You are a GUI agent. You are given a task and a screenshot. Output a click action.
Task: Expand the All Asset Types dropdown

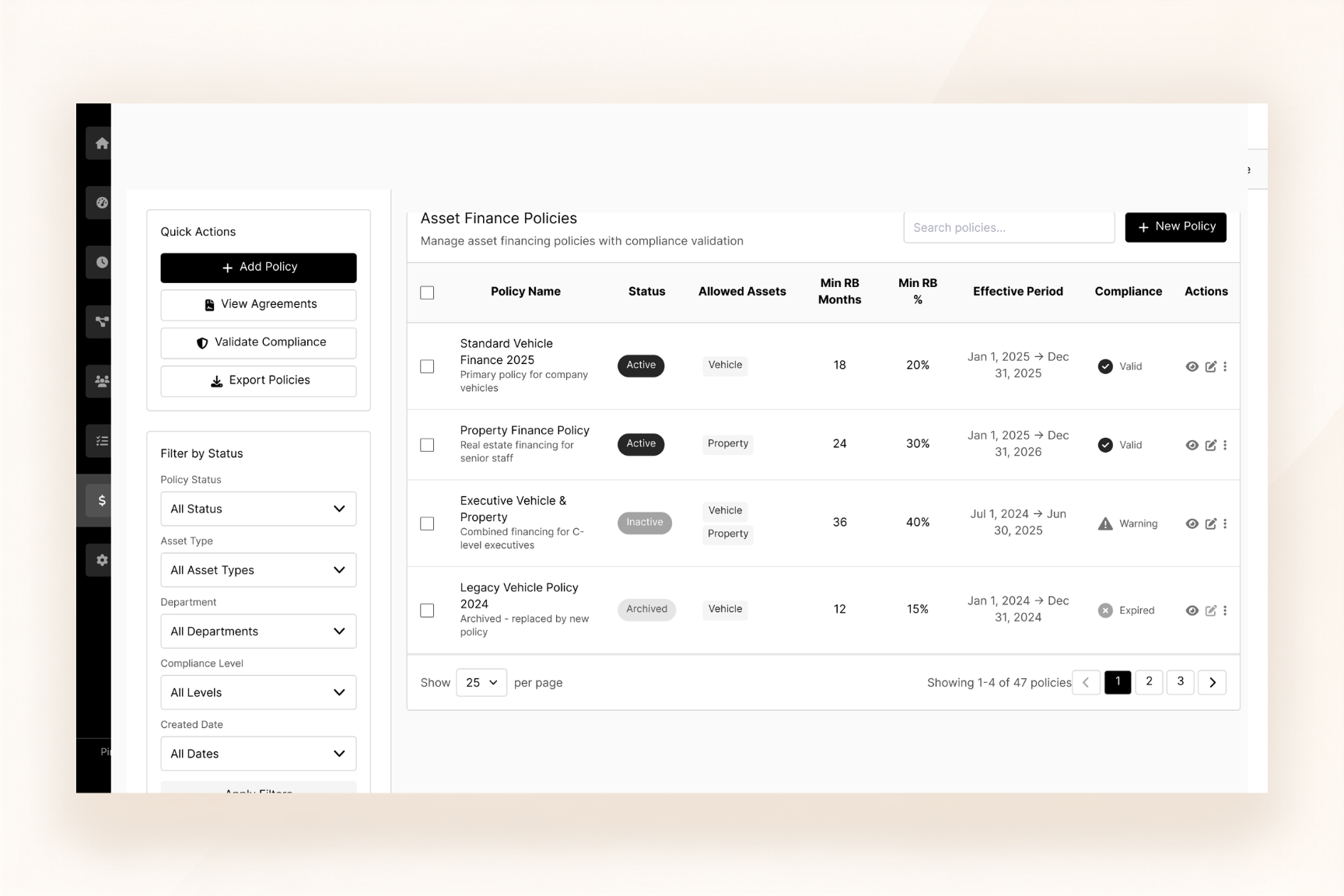click(x=258, y=570)
